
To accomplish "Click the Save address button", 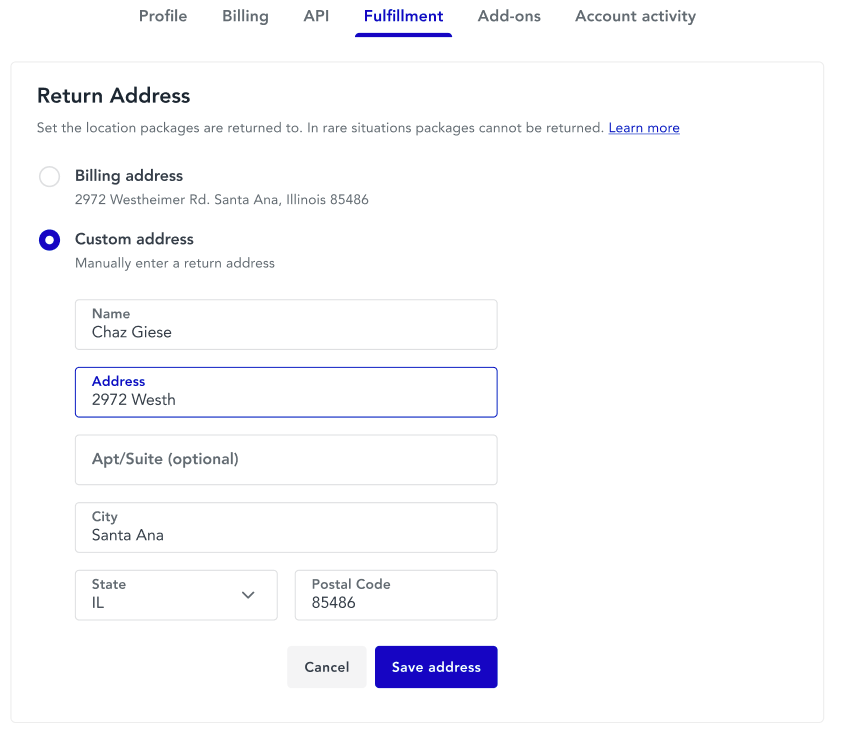I will pos(436,666).
